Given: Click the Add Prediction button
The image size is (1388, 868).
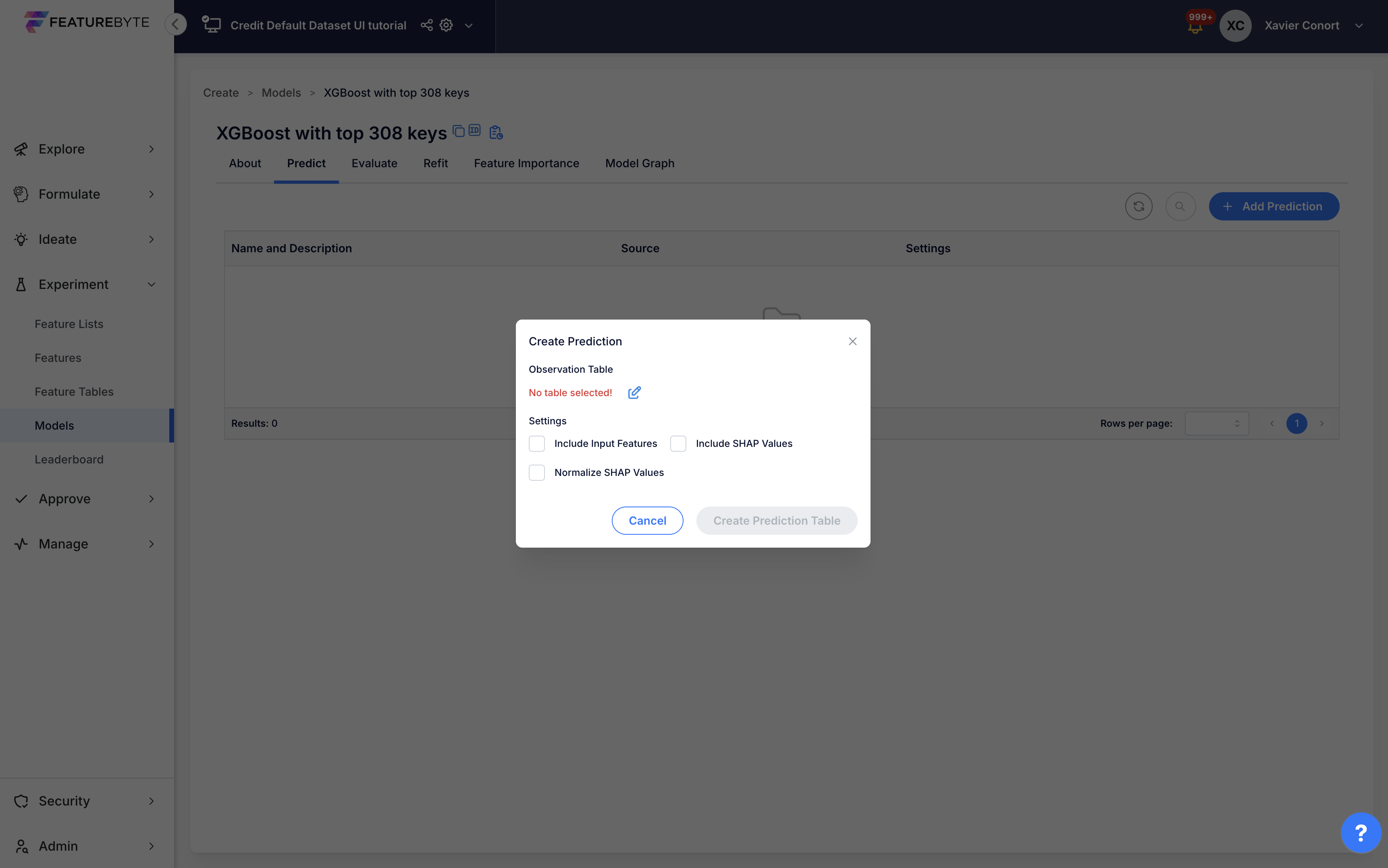Looking at the screenshot, I should click(x=1274, y=206).
